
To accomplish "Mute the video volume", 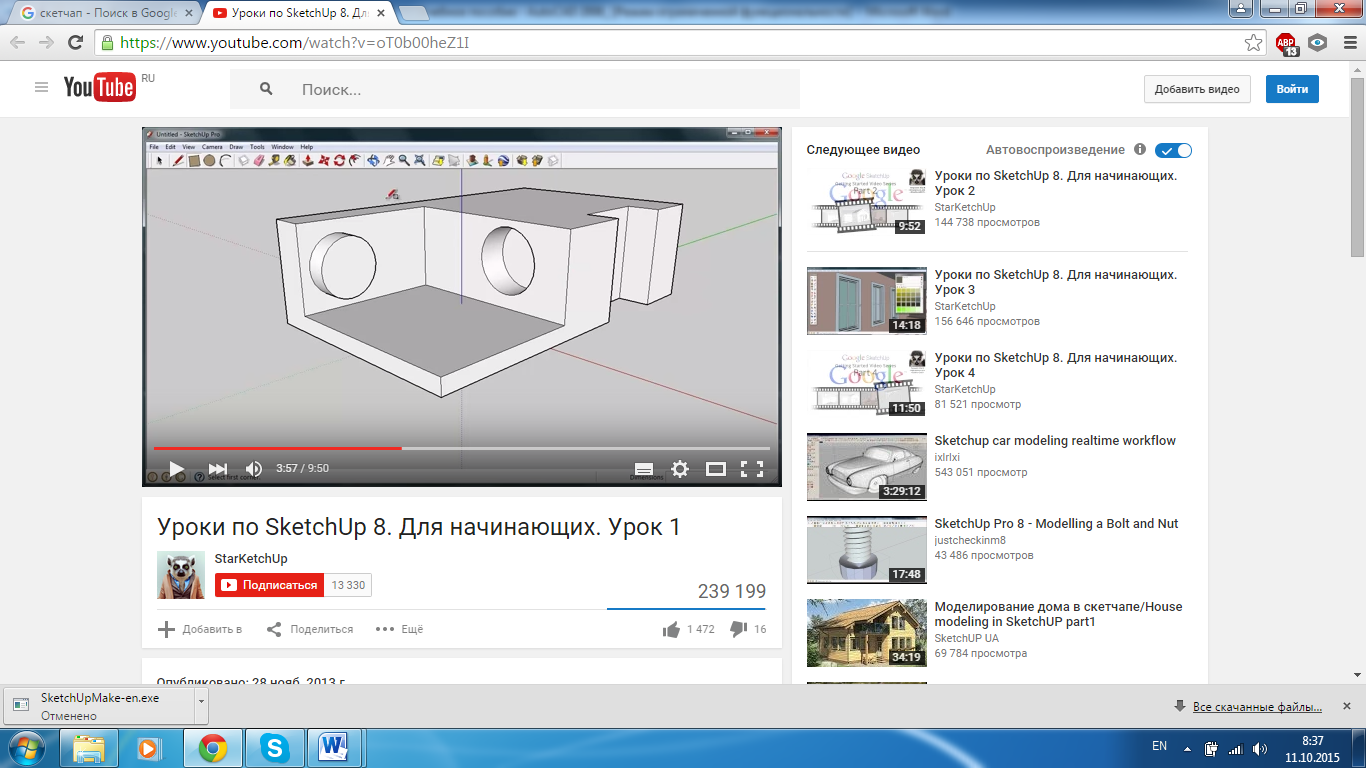I will click(254, 468).
